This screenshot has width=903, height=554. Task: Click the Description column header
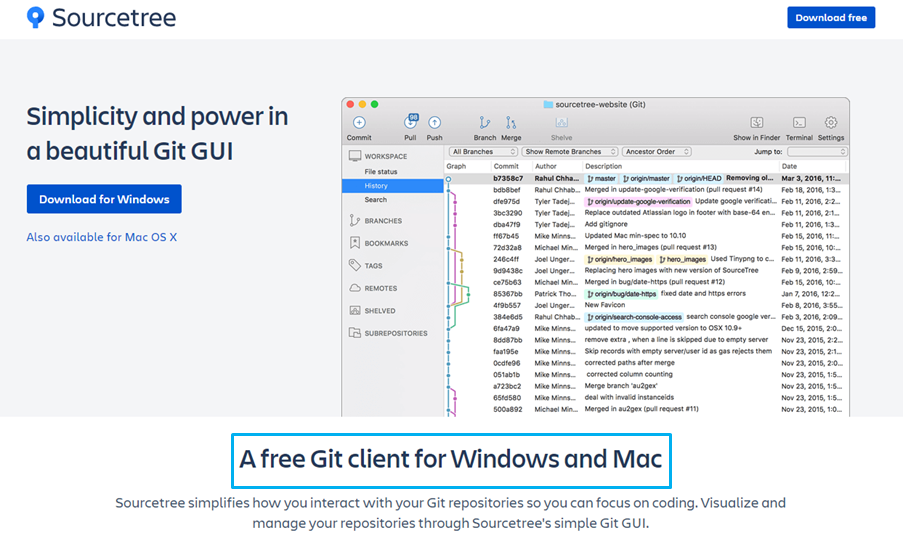(604, 166)
